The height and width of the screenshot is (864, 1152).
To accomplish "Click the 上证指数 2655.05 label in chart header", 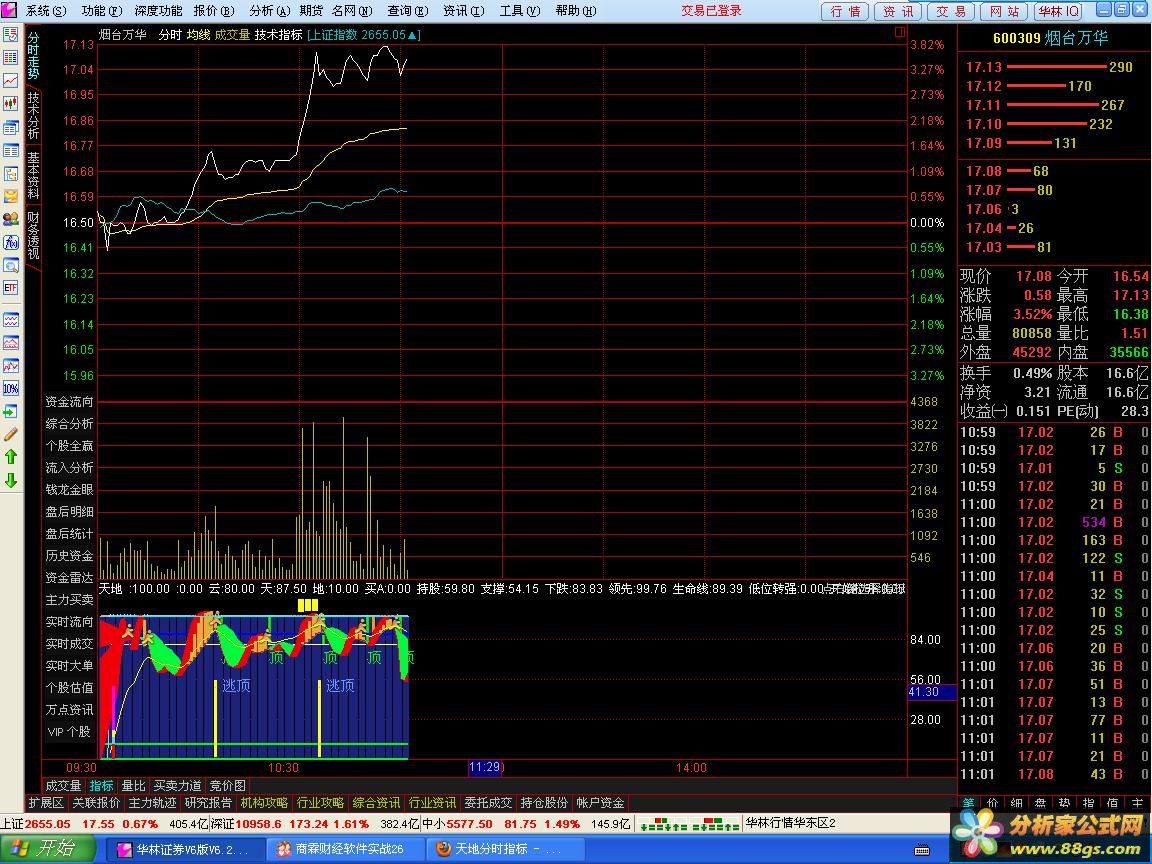I will (363, 35).
